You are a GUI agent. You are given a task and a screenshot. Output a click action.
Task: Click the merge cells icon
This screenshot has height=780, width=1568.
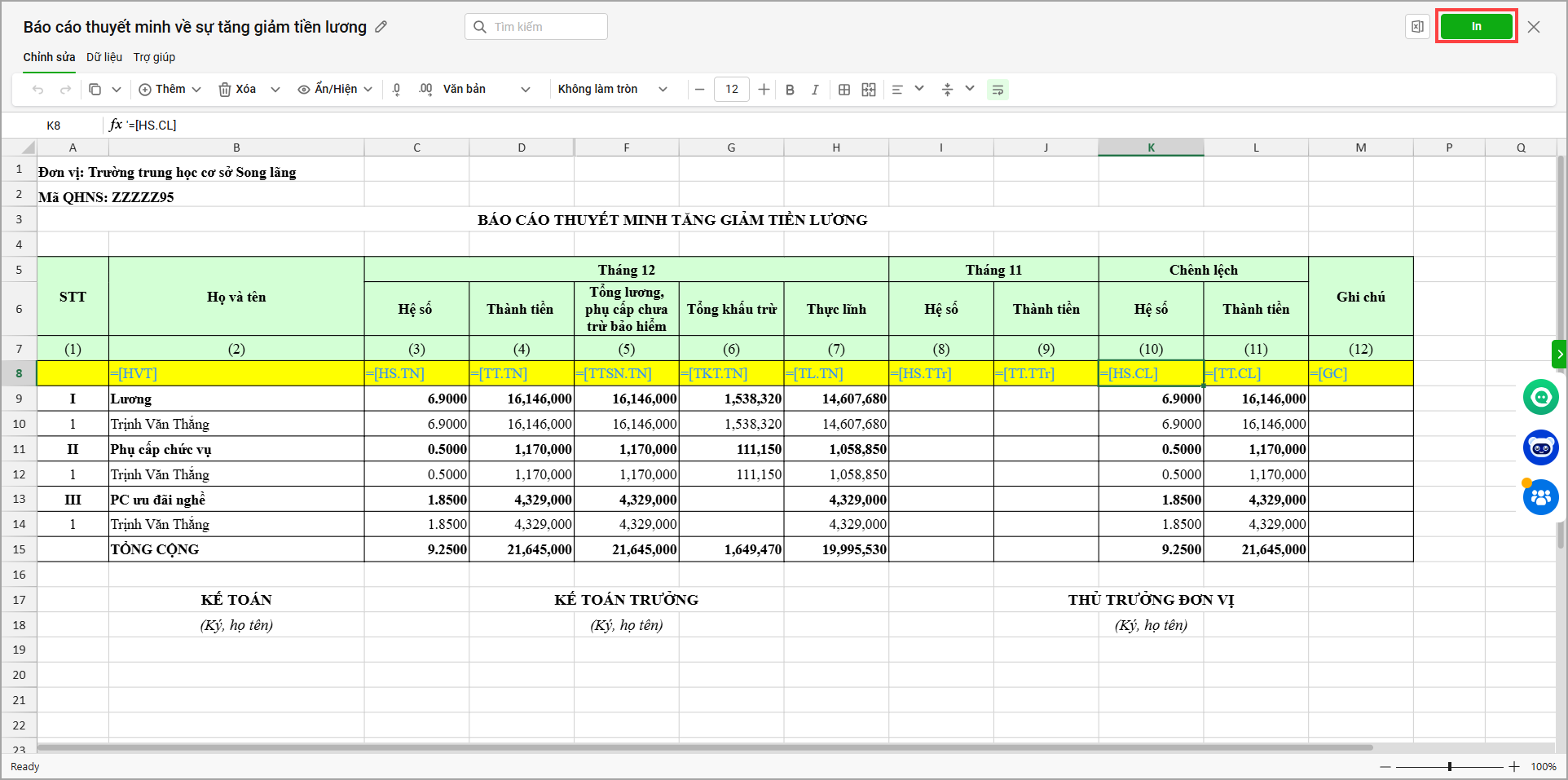pos(869,90)
